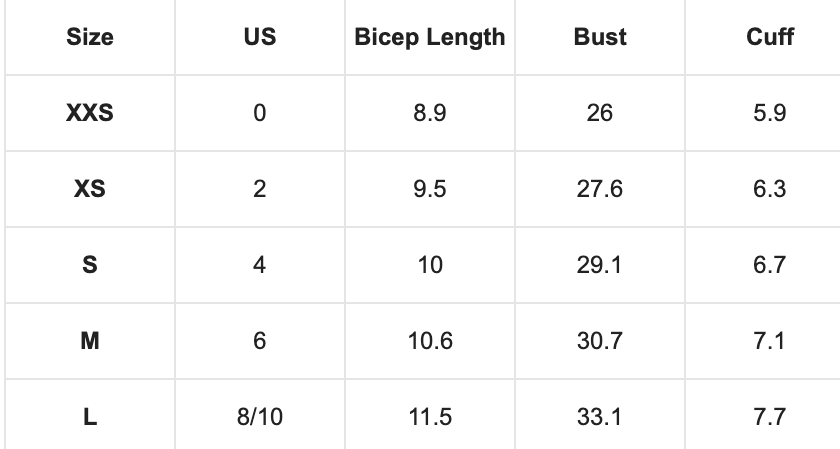Select the 29.1 bust measurement cell

[600, 265]
